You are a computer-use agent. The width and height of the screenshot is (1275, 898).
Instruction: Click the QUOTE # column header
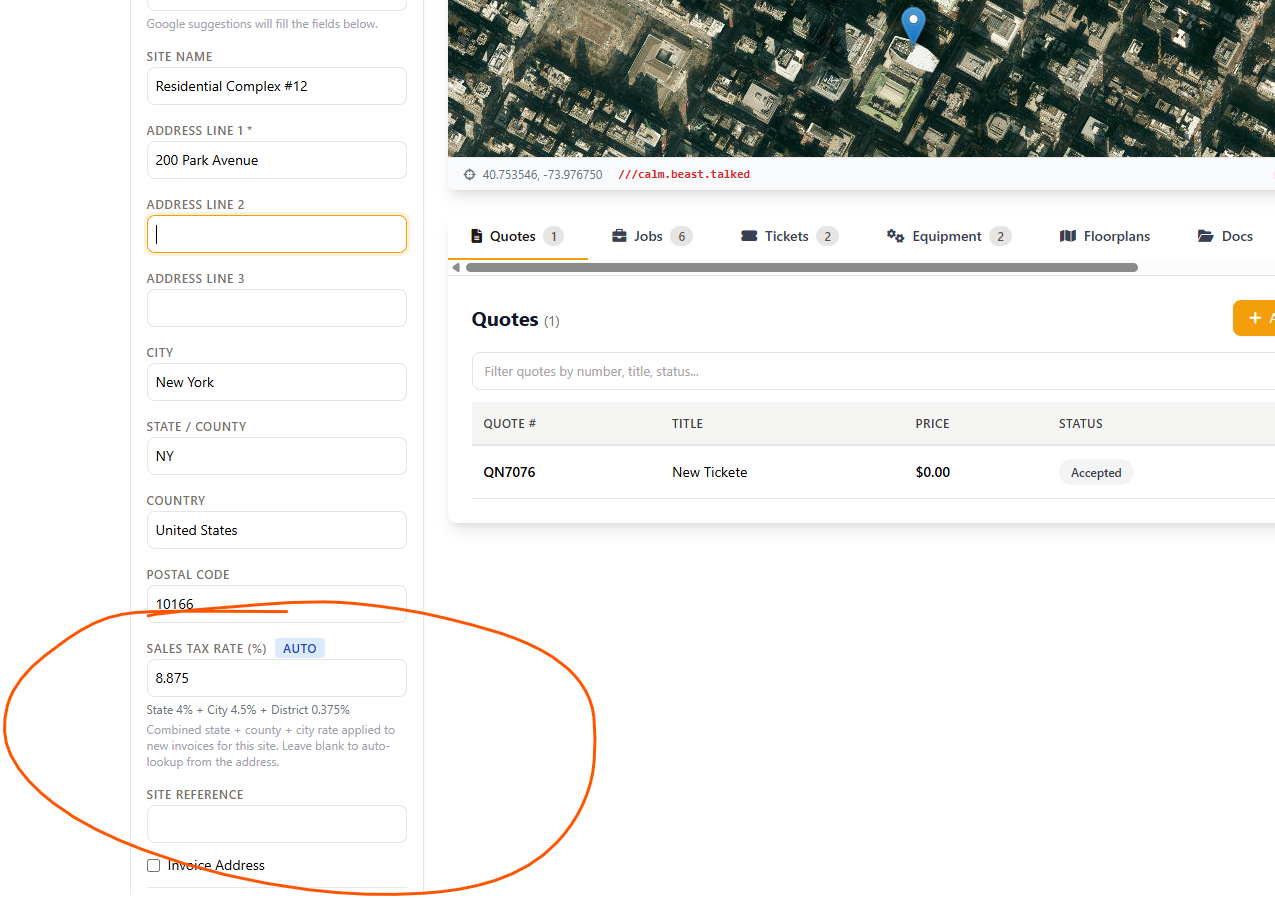point(510,424)
